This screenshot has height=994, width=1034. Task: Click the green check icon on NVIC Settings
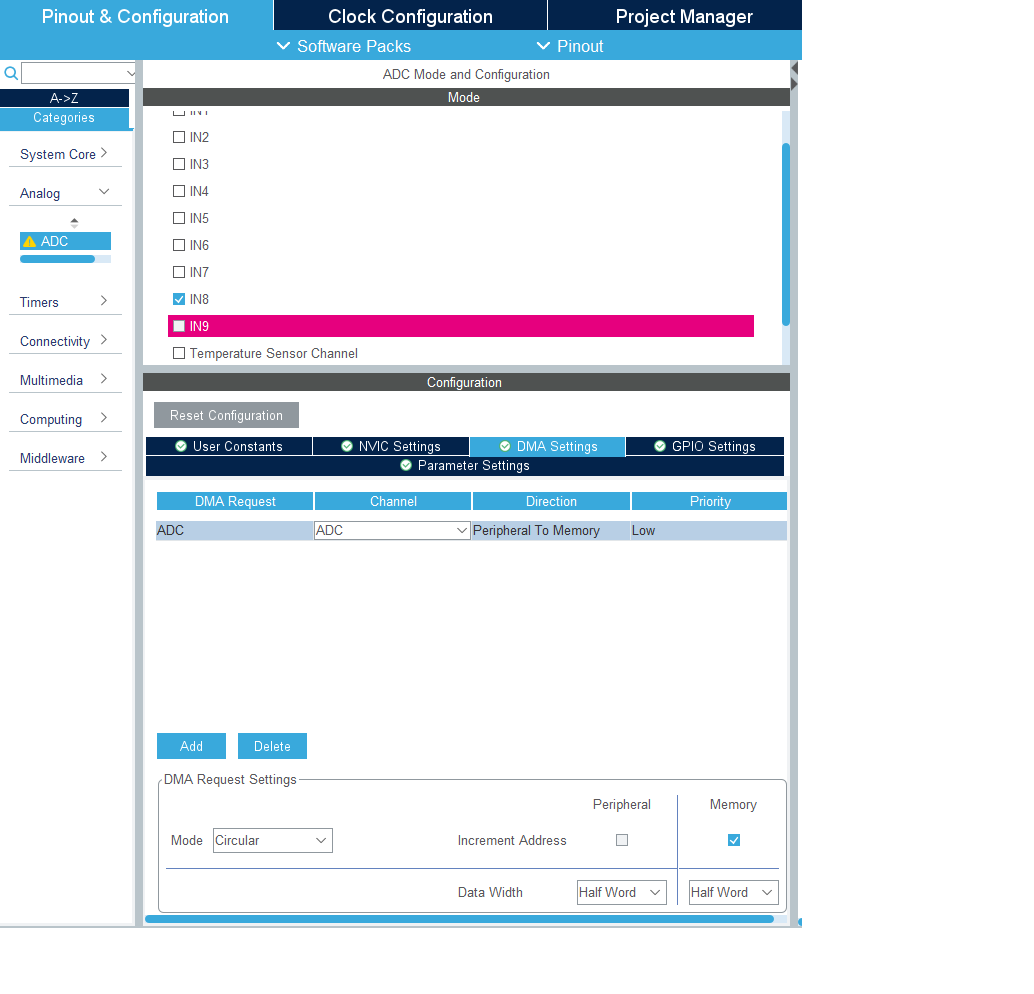click(347, 447)
